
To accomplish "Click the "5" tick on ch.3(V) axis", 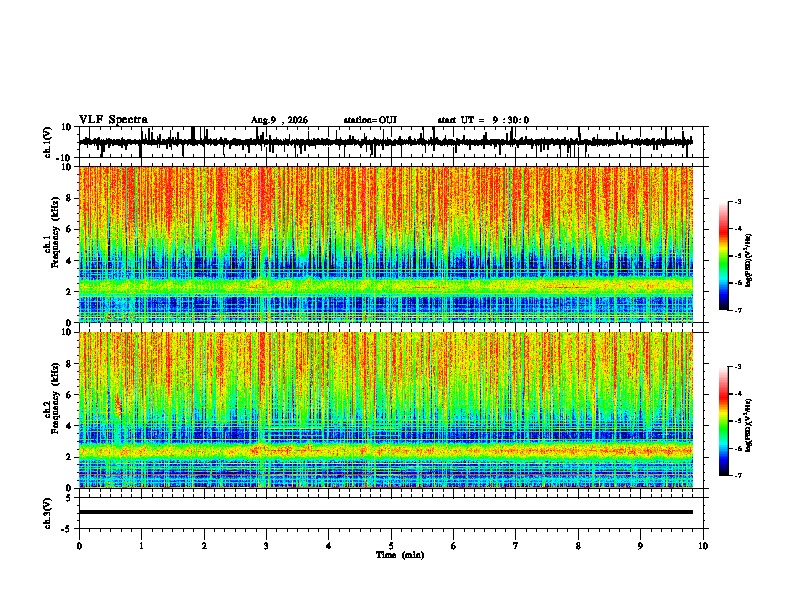I will click(x=69, y=498).
